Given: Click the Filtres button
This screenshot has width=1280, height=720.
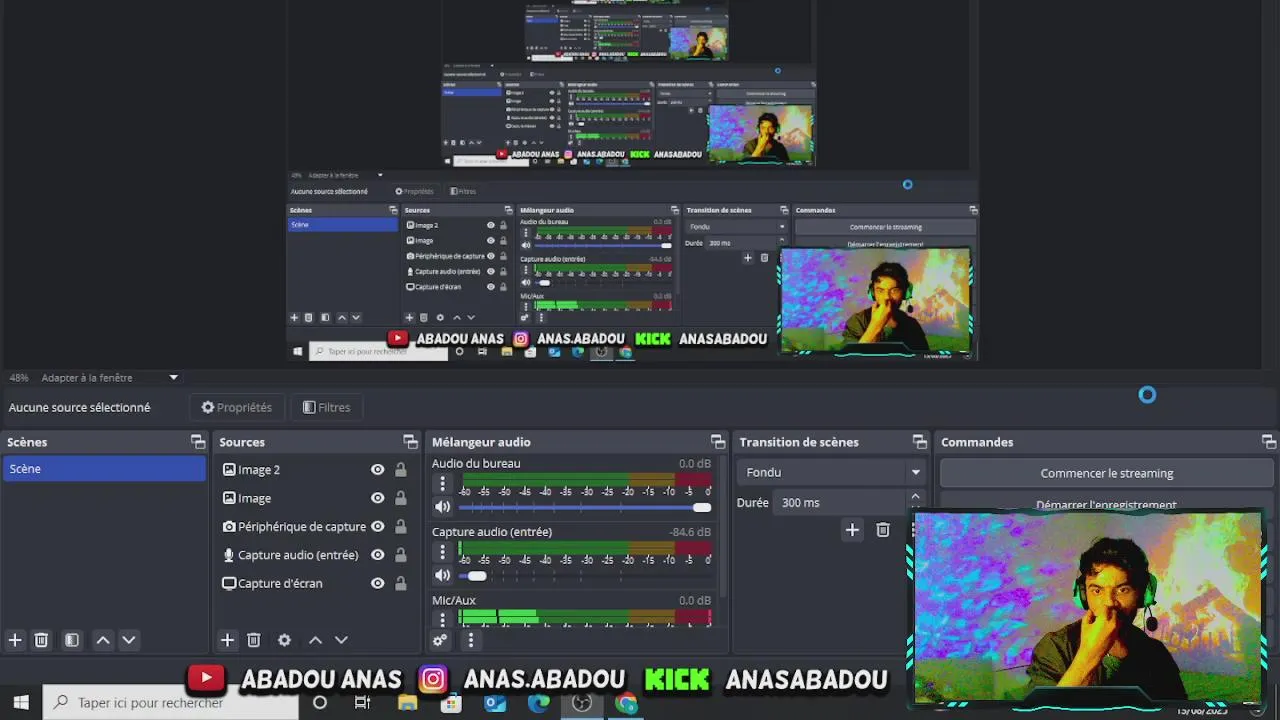Looking at the screenshot, I should [327, 407].
